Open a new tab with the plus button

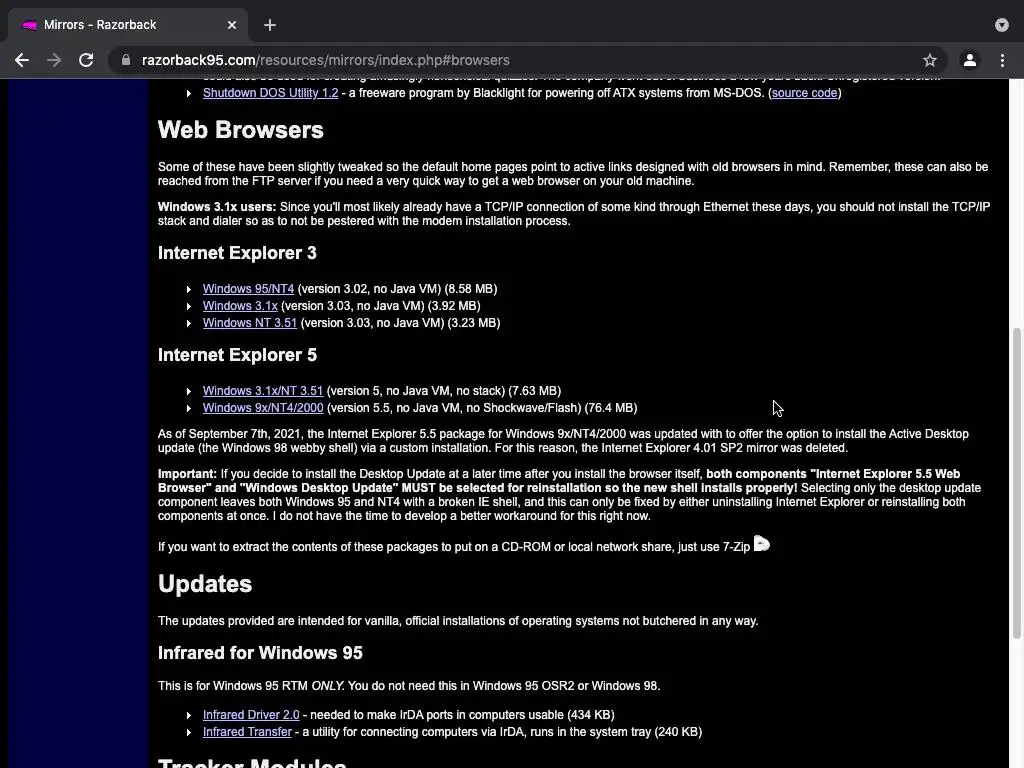click(270, 25)
